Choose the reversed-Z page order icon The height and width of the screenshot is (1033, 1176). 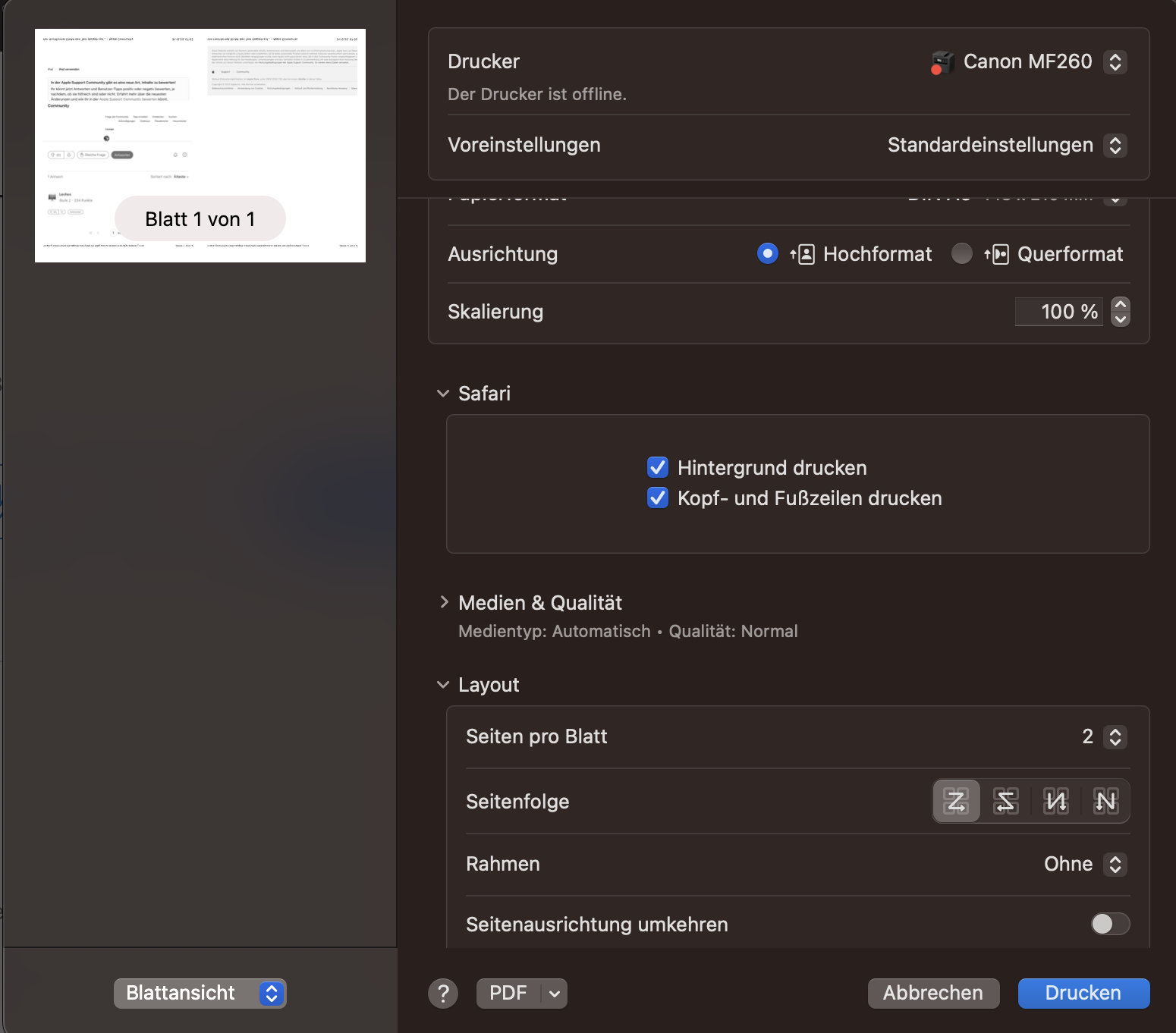tap(1006, 801)
